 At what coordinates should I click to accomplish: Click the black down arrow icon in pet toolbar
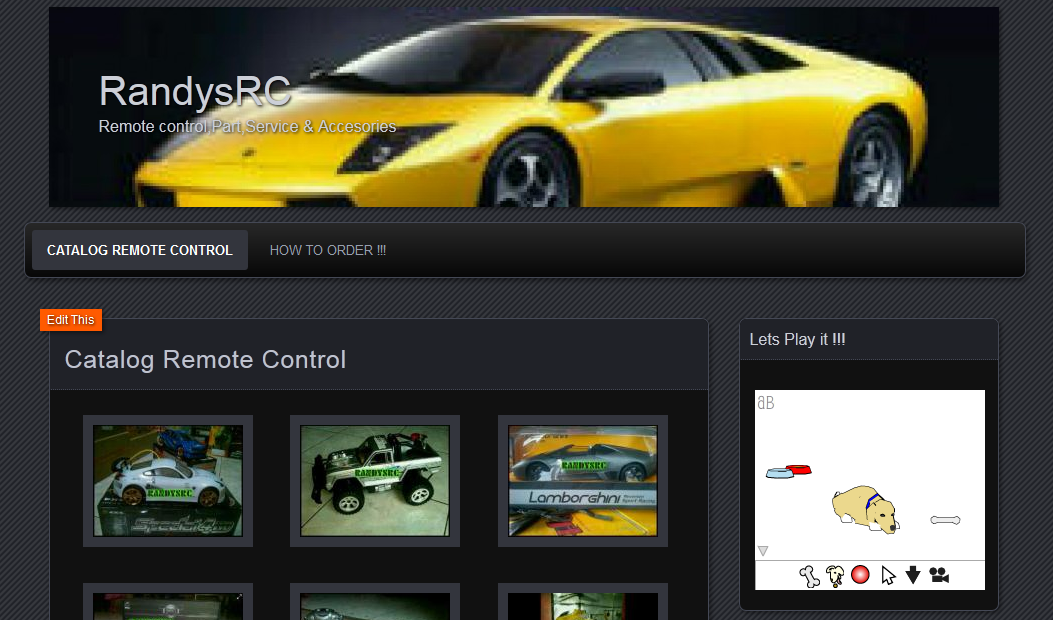tap(913, 575)
